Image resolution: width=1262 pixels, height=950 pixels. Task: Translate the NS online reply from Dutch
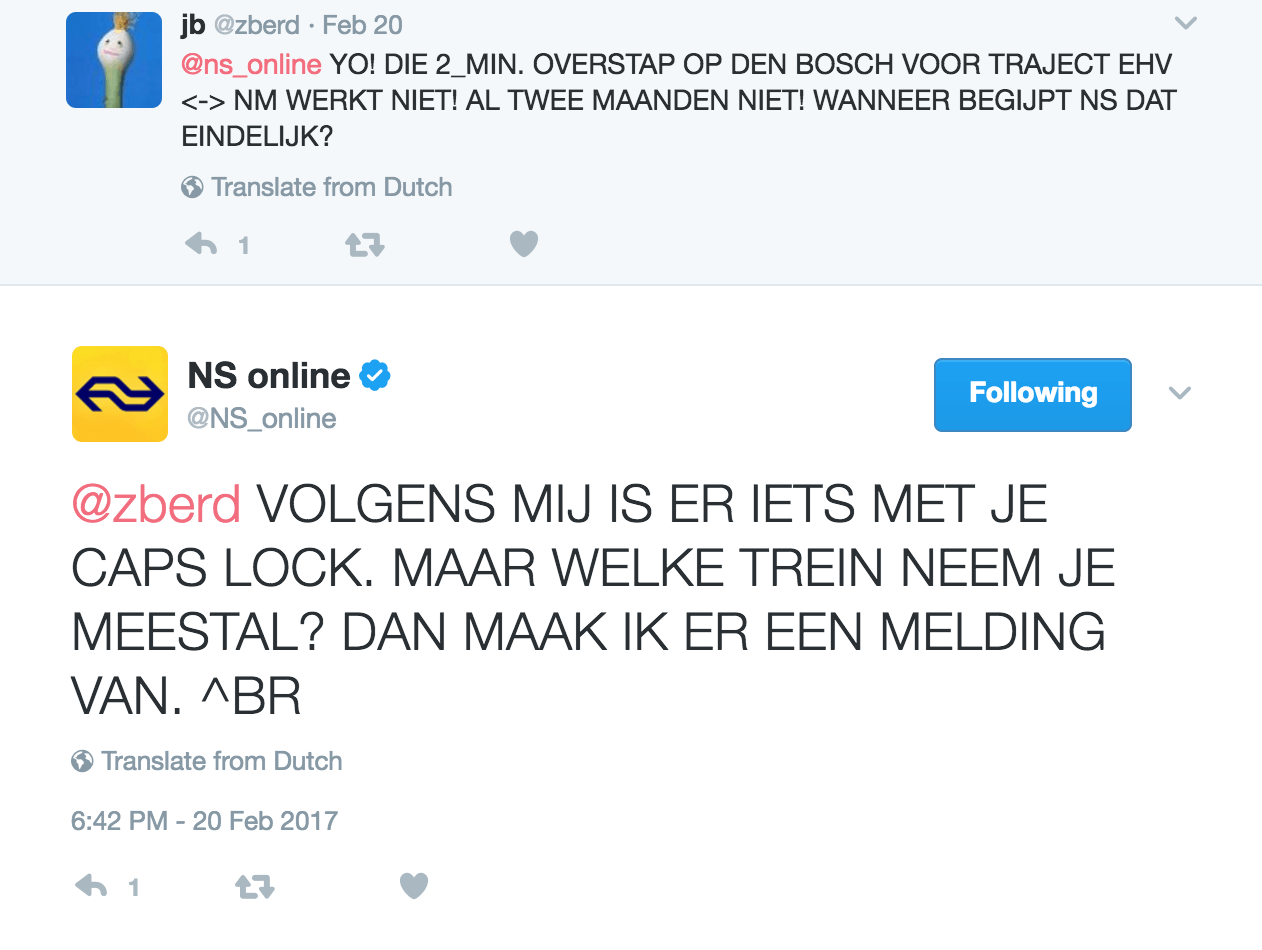click(x=221, y=761)
